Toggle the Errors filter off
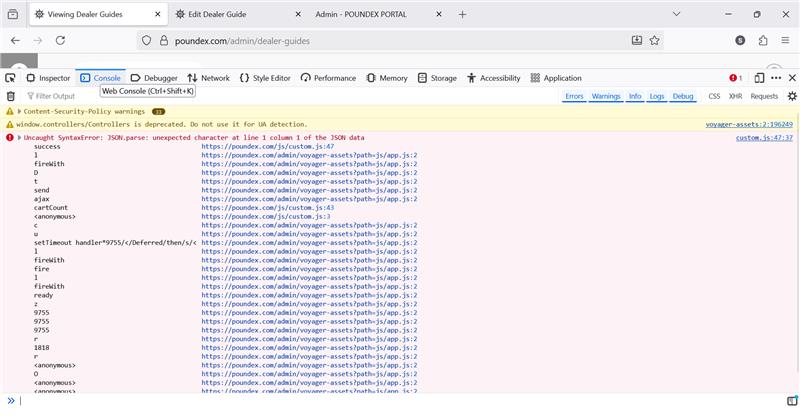This screenshot has height=420, width=800. click(574, 96)
